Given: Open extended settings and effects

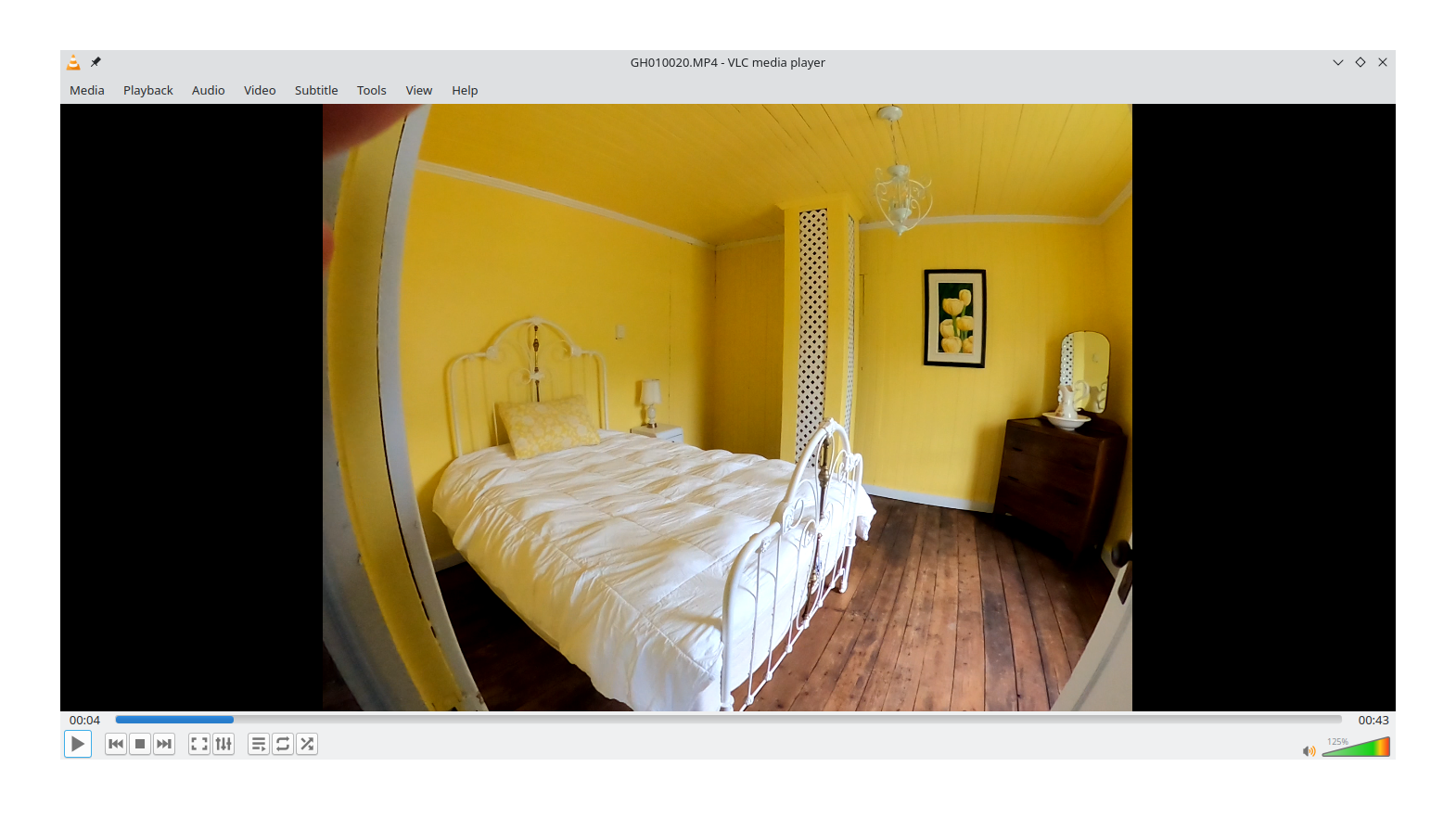Looking at the screenshot, I should (224, 744).
